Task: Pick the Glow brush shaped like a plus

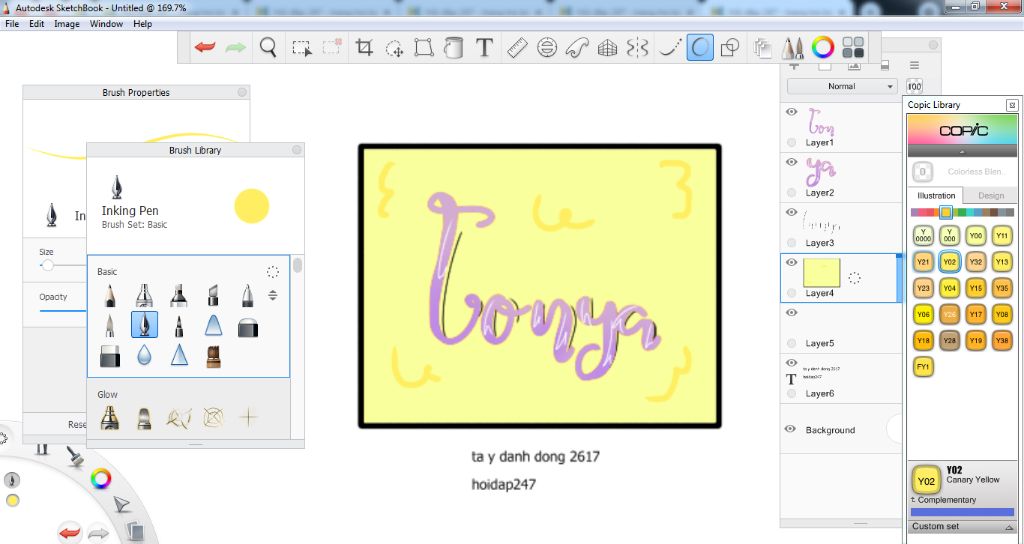Action: pyautogui.click(x=248, y=416)
